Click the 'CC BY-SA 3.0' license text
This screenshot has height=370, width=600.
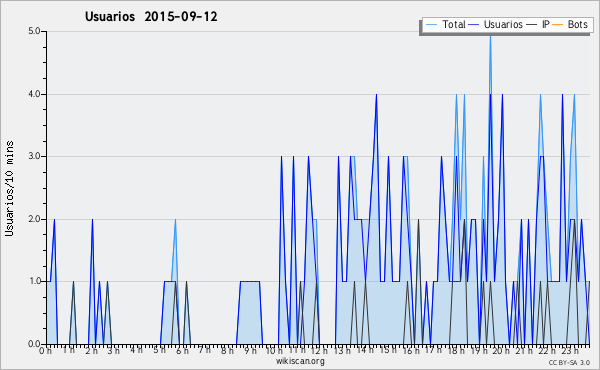569,362
